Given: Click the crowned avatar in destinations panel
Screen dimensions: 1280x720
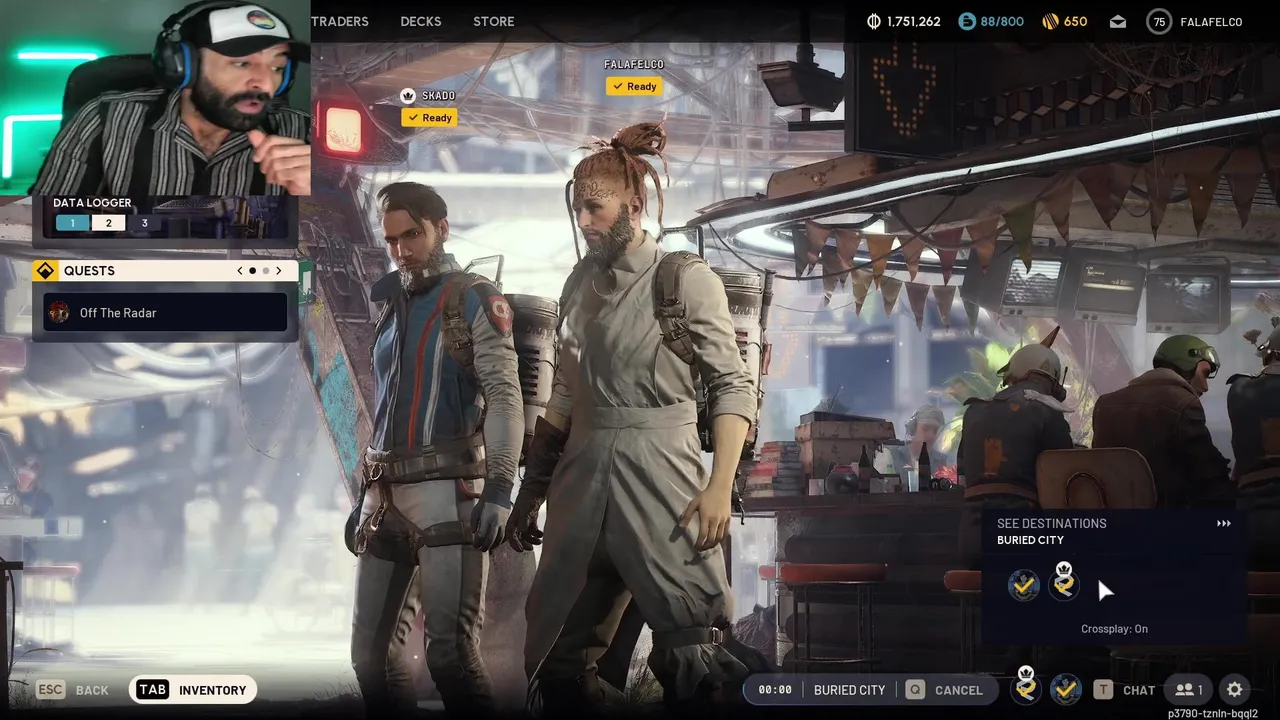Looking at the screenshot, I should (x=1064, y=583).
